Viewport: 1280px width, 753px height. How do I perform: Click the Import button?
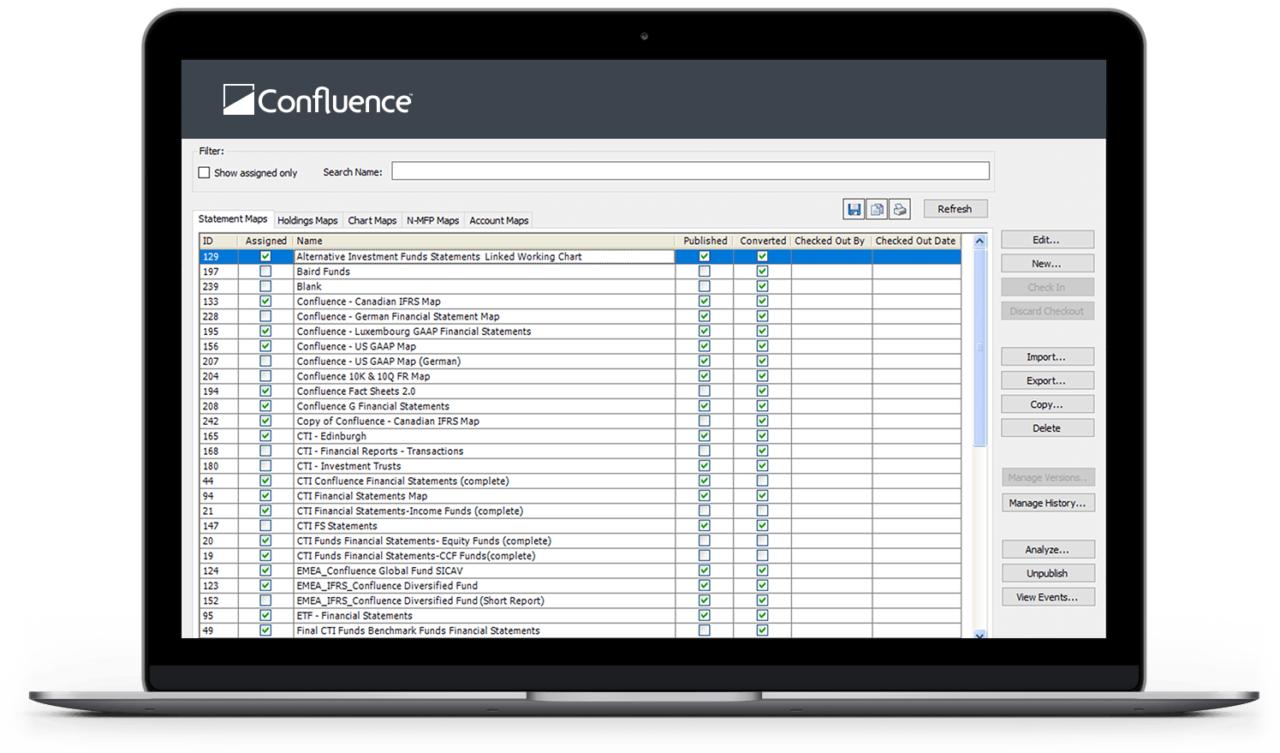pyautogui.click(x=1047, y=356)
